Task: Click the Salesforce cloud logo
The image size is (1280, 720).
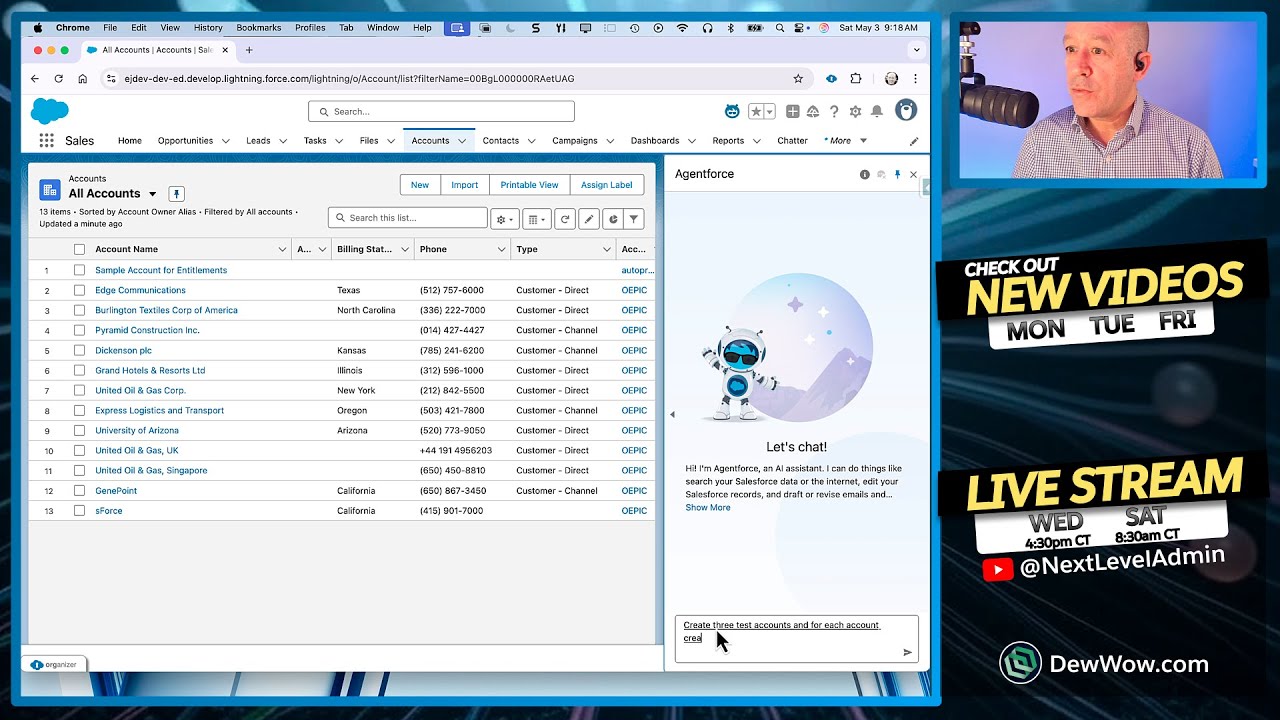Action: point(50,111)
